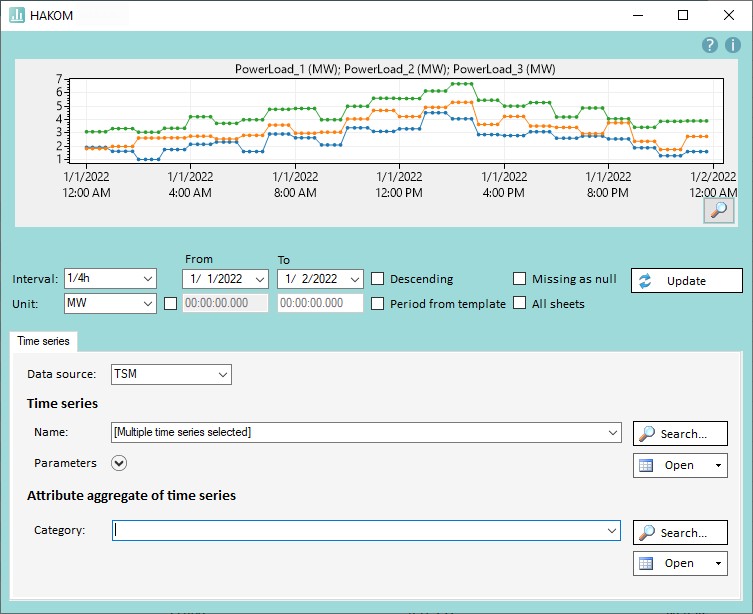Toggle Missing as null checkbox
The height and width of the screenshot is (614, 753).
[x=520, y=279]
